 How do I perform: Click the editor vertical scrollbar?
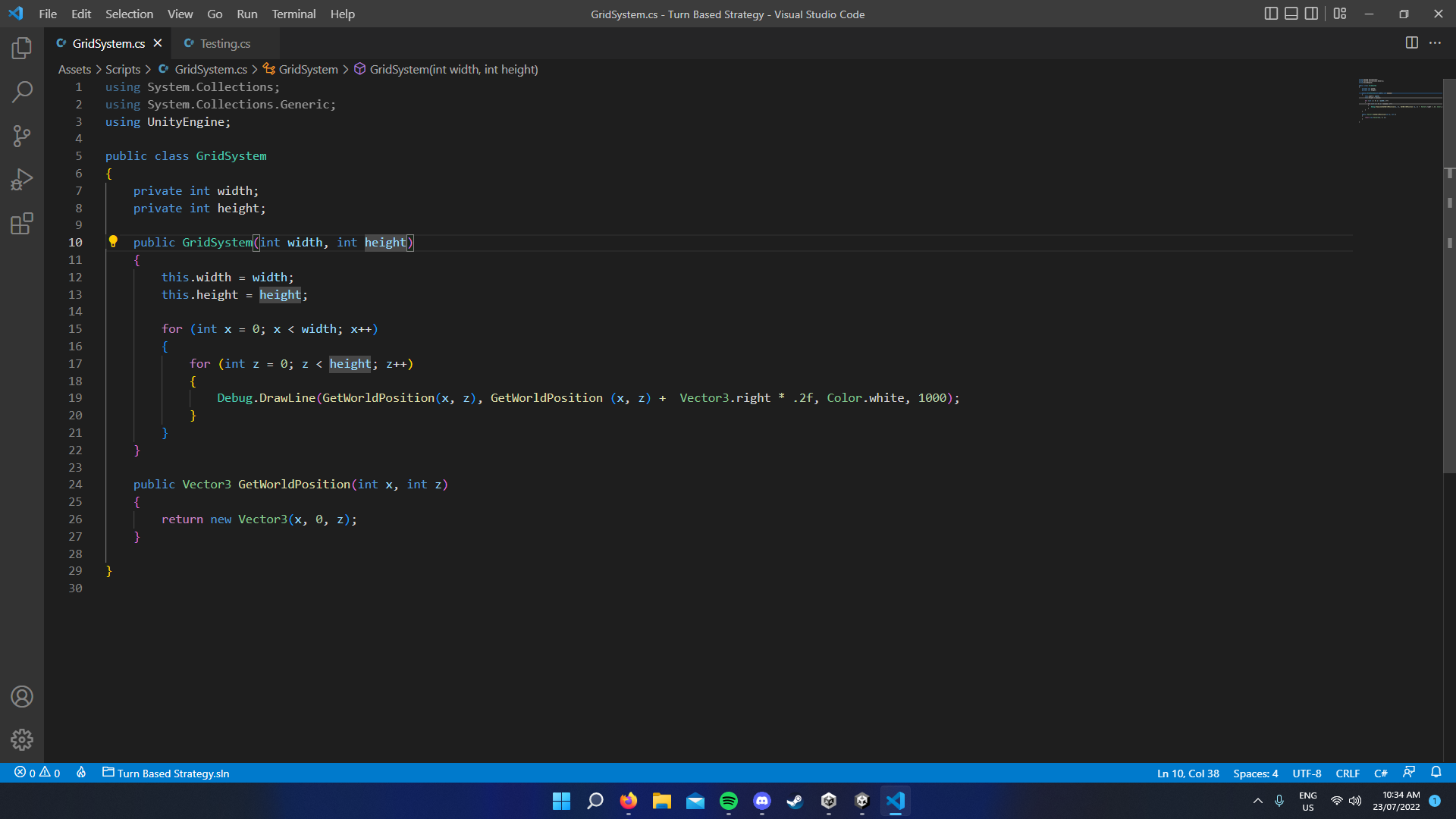1449,275
